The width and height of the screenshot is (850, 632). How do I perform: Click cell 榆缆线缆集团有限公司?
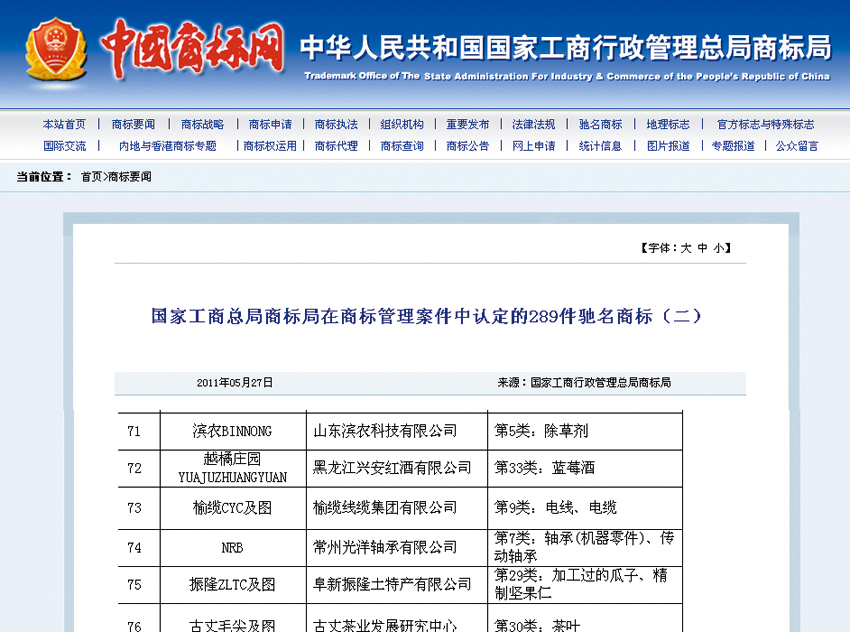tap(397, 508)
